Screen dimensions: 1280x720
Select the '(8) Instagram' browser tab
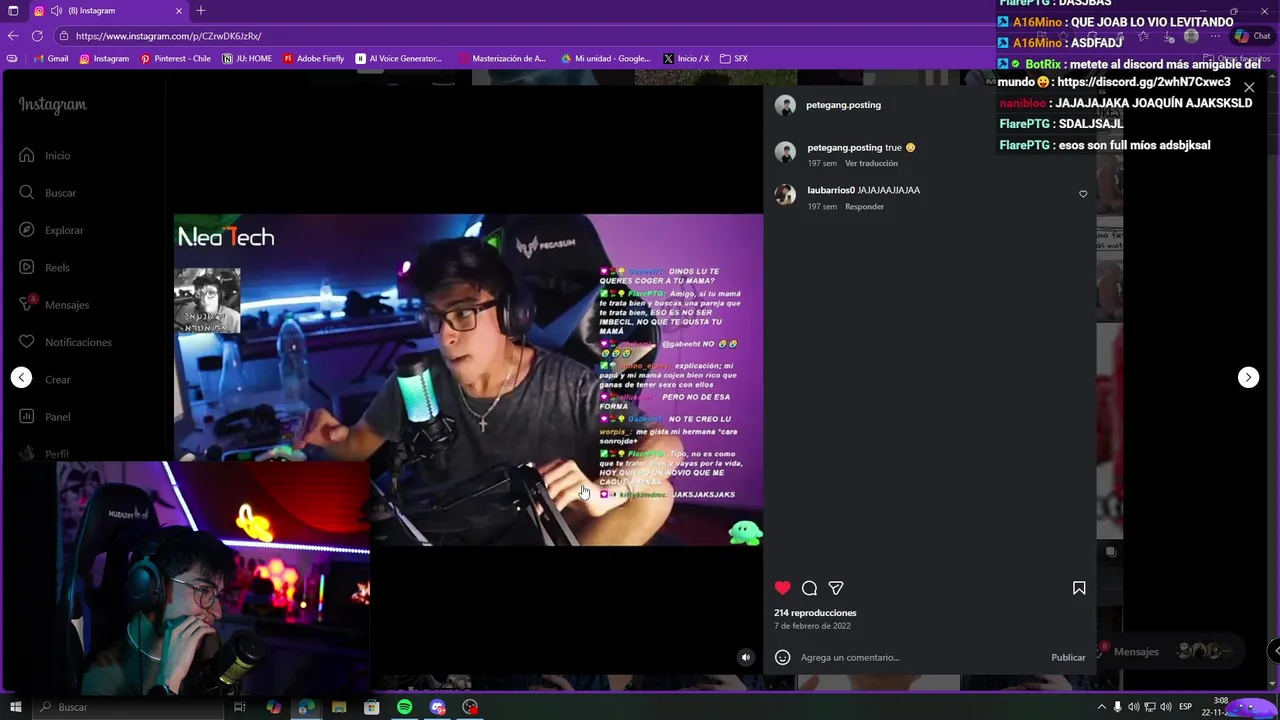coord(108,11)
